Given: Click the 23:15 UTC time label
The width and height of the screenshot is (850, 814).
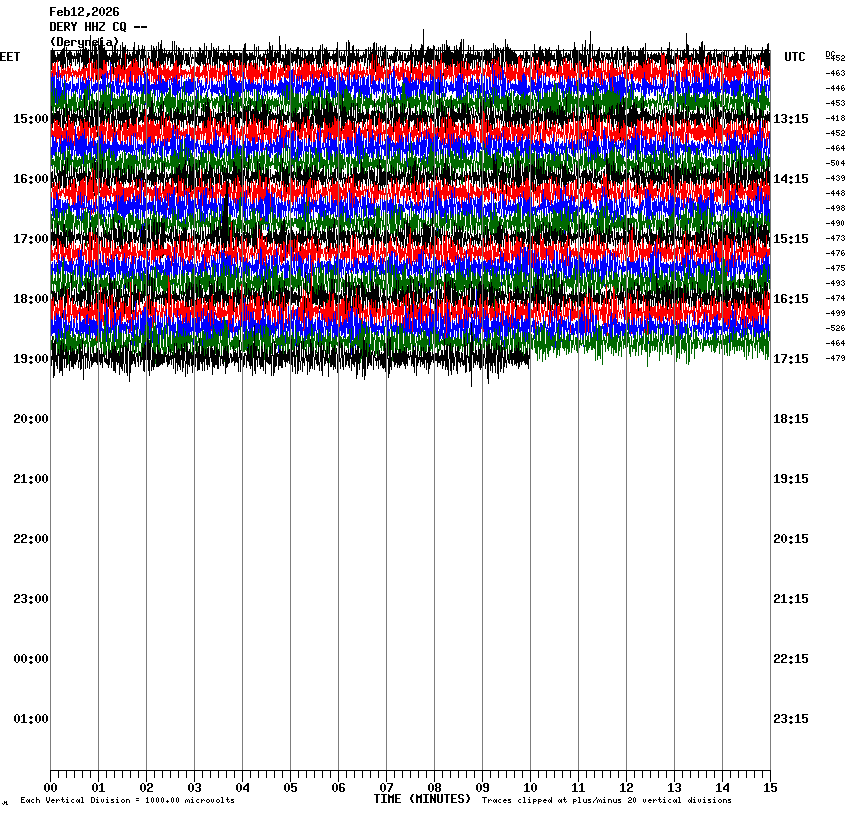Looking at the screenshot, I should click(791, 719).
